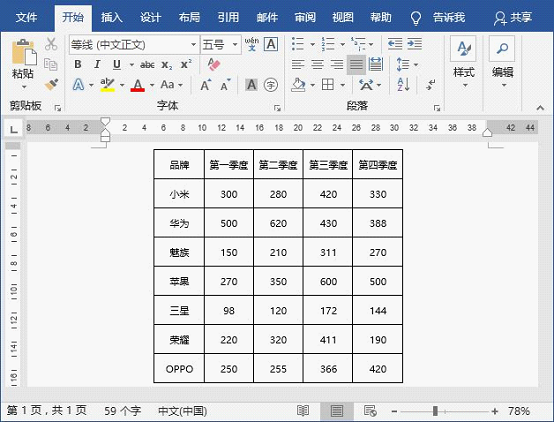Toggle Italic formatting
This screenshot has width=554, height=422.
pyautogui.click(x=97, y=64)
